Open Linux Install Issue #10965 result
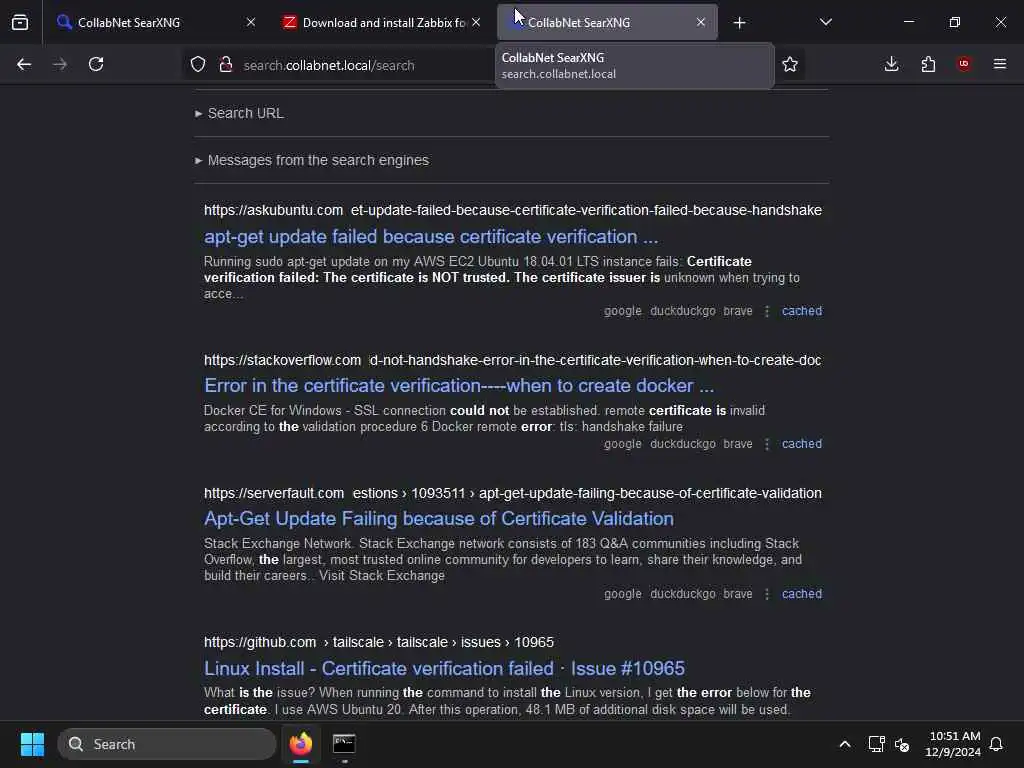This screenshot has width=1024, height=768. [x=444, y=668]
